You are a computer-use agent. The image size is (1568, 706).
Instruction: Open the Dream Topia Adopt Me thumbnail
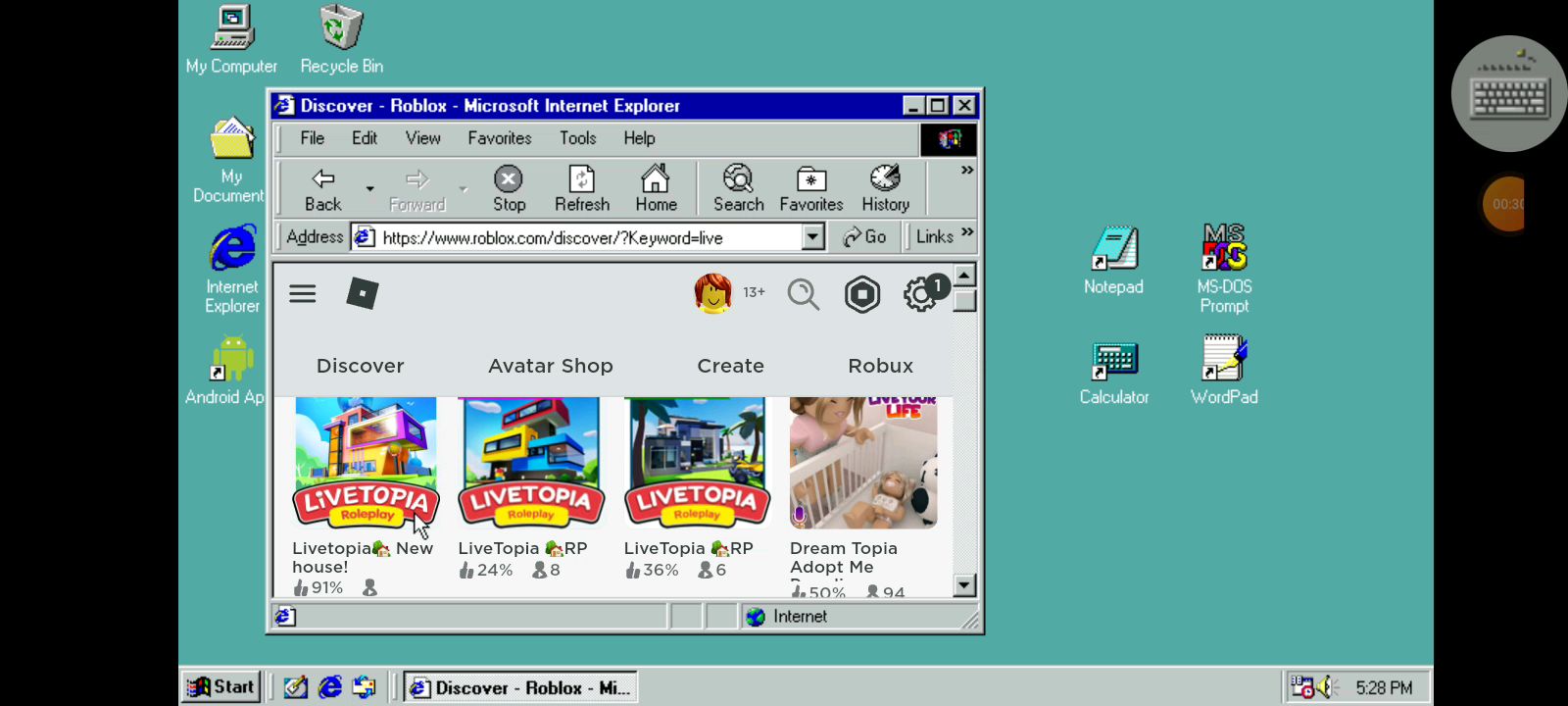click(862, 463)
